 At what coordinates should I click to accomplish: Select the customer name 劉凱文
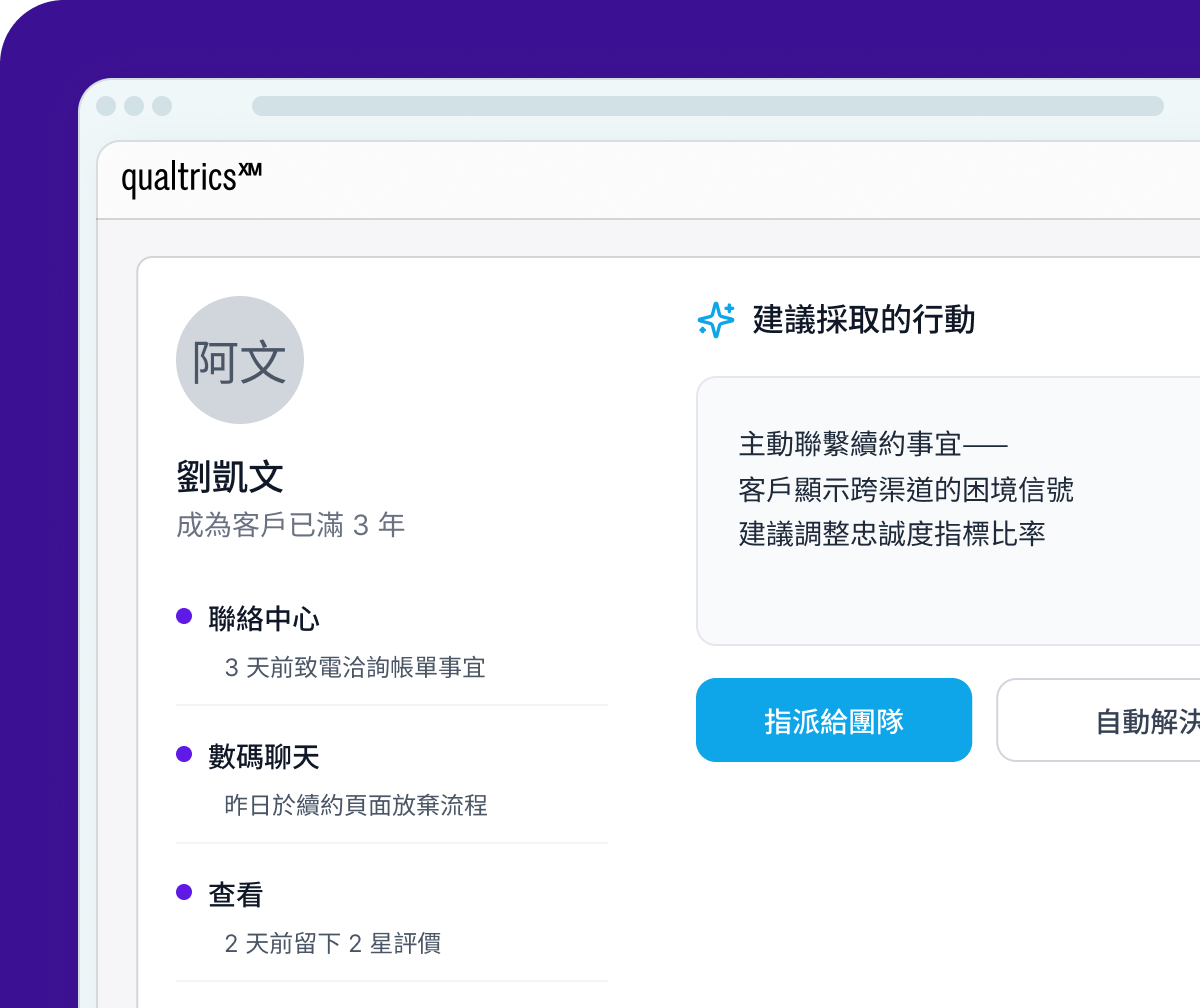click(x=230, y=477)
